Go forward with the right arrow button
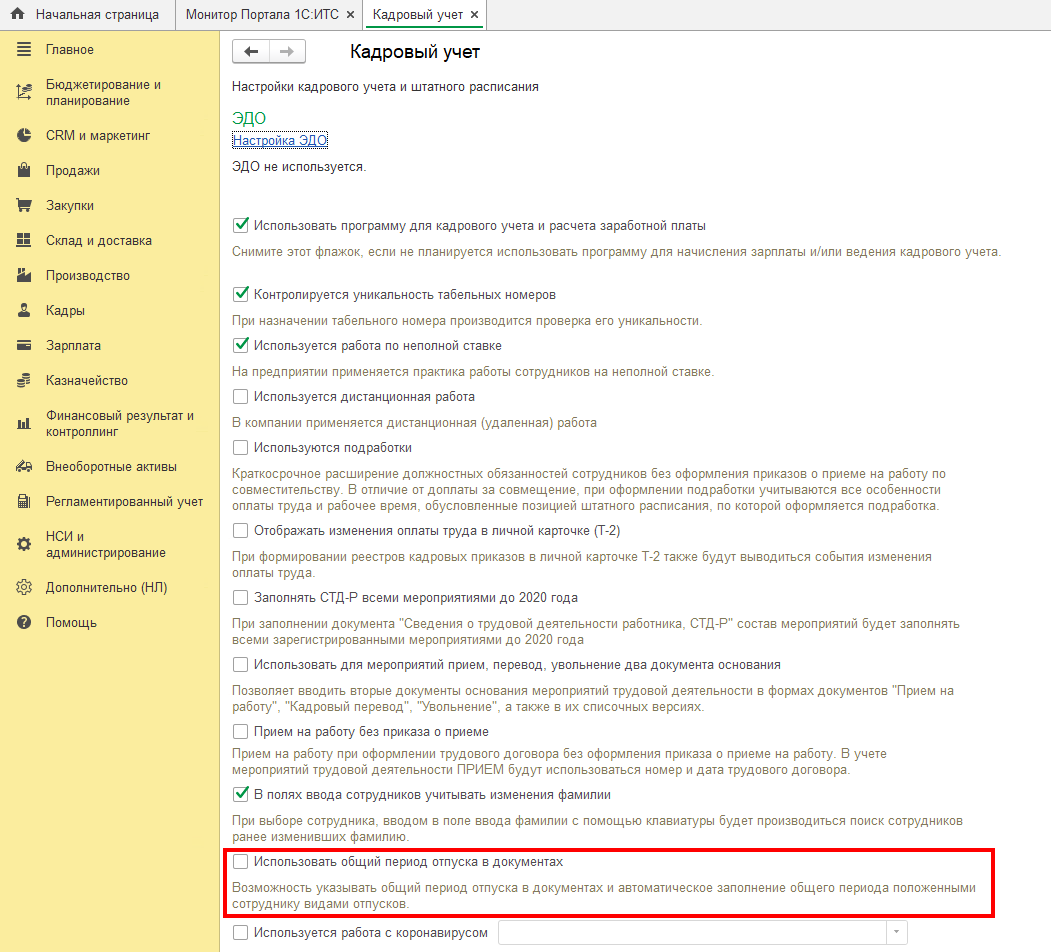Viewport: 1051px width, 952px height. coord(287,52)
